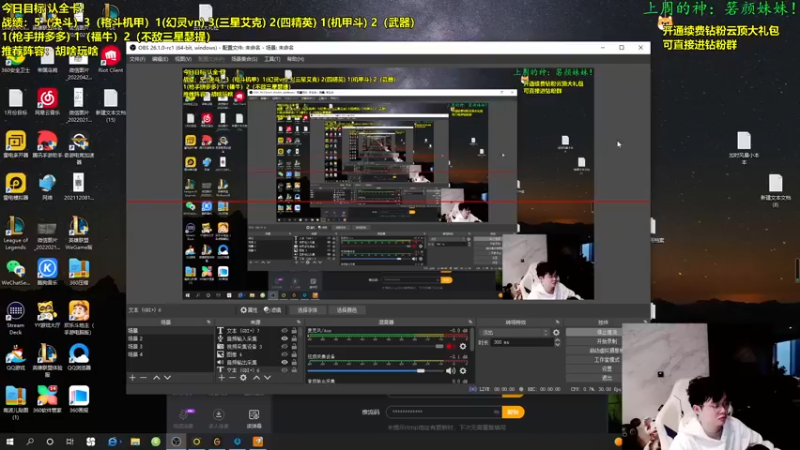Click the 选择颜色 select color button

[x=346, y=310]
